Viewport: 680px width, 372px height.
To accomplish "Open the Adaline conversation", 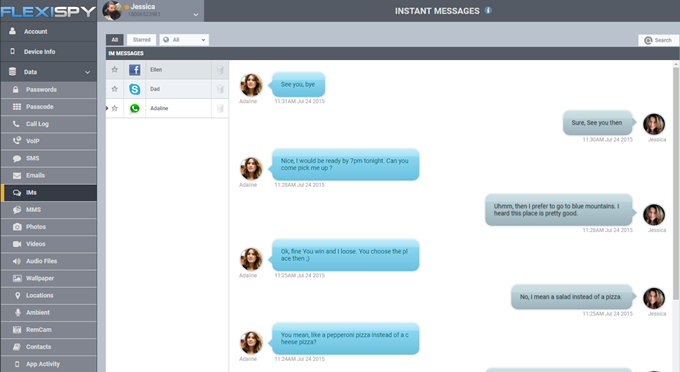I will coord(167,108).
